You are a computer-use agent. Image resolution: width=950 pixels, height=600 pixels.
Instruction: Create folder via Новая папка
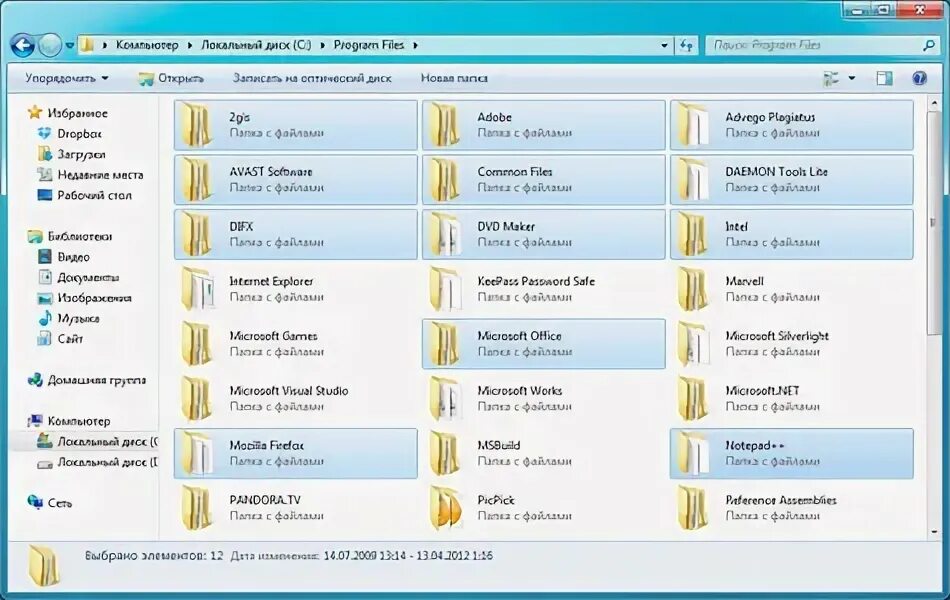coord(454,78)
